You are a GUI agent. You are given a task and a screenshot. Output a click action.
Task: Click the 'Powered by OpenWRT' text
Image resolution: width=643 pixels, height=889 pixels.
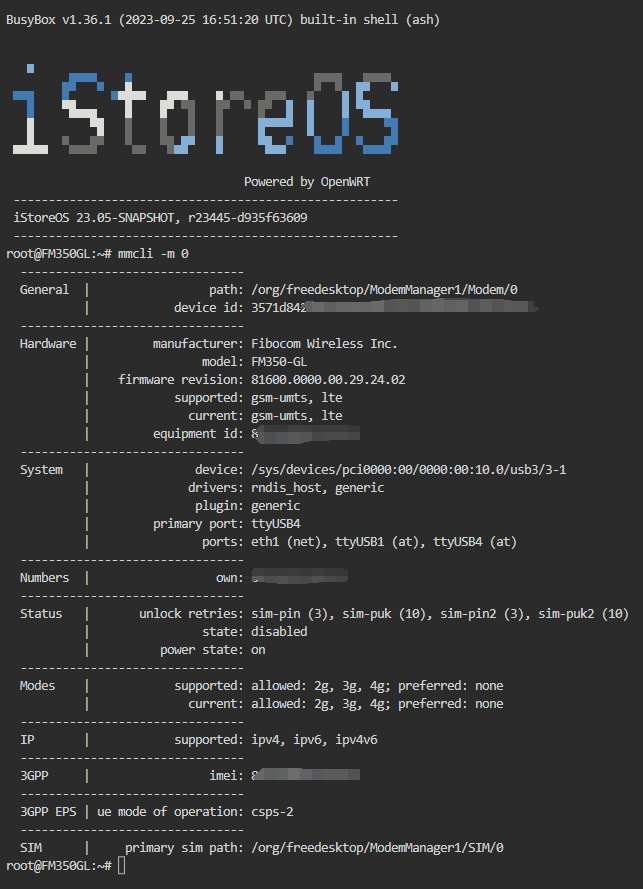point(307,182)
